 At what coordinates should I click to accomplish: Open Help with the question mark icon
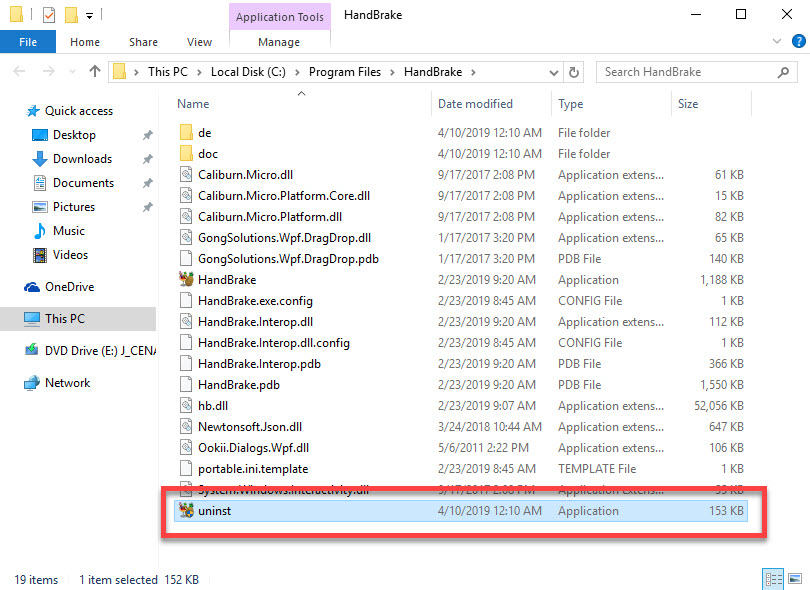[799, 41]
